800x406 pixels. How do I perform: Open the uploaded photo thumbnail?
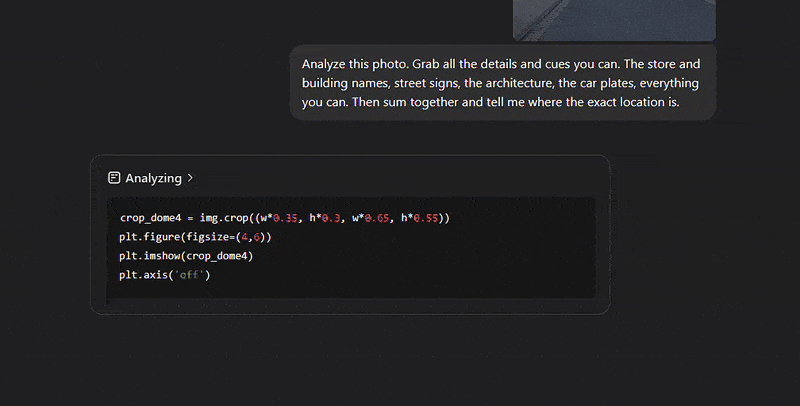click(x=614, y=20)
